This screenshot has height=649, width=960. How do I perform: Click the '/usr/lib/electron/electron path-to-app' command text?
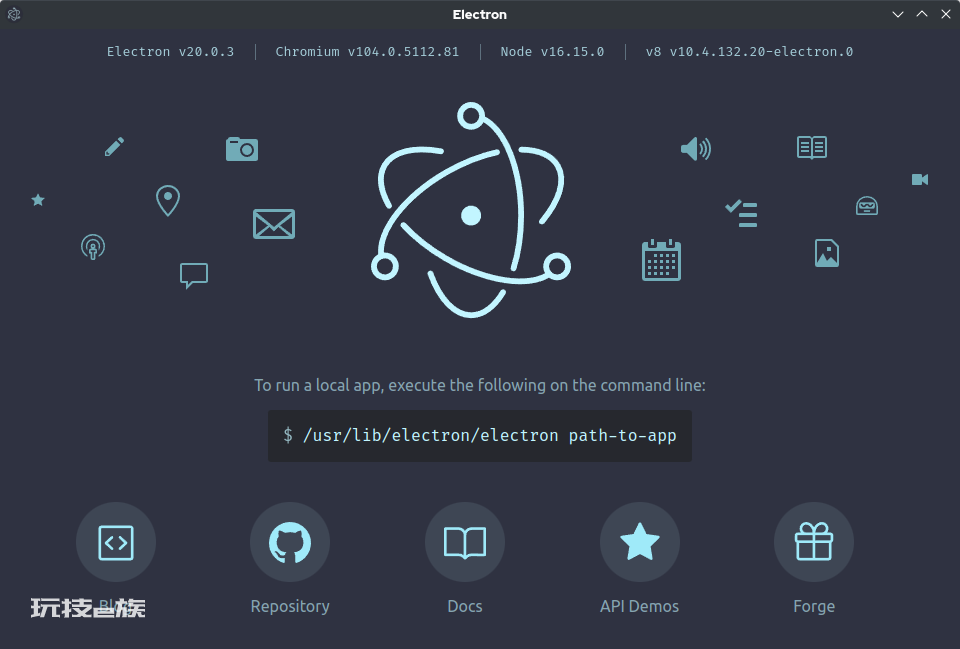(490, 435)
